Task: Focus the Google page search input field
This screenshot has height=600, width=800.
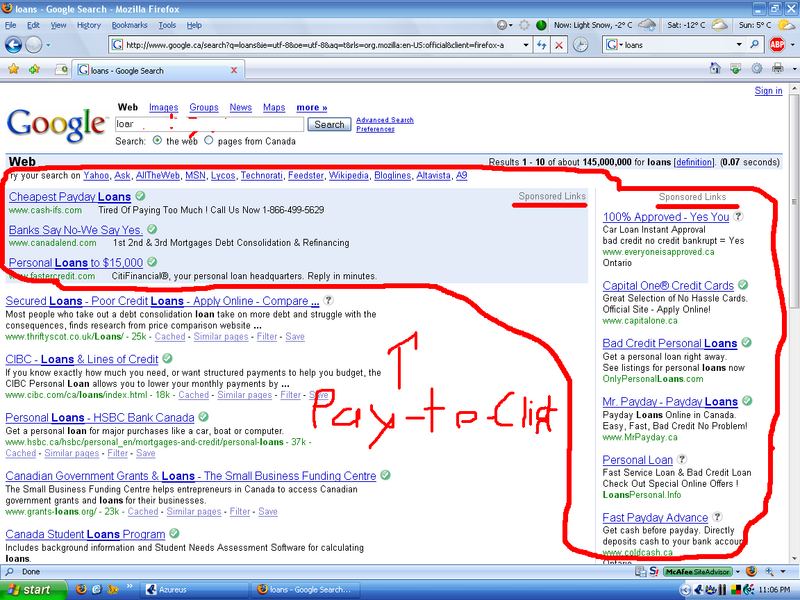Action: click(209, 124)
